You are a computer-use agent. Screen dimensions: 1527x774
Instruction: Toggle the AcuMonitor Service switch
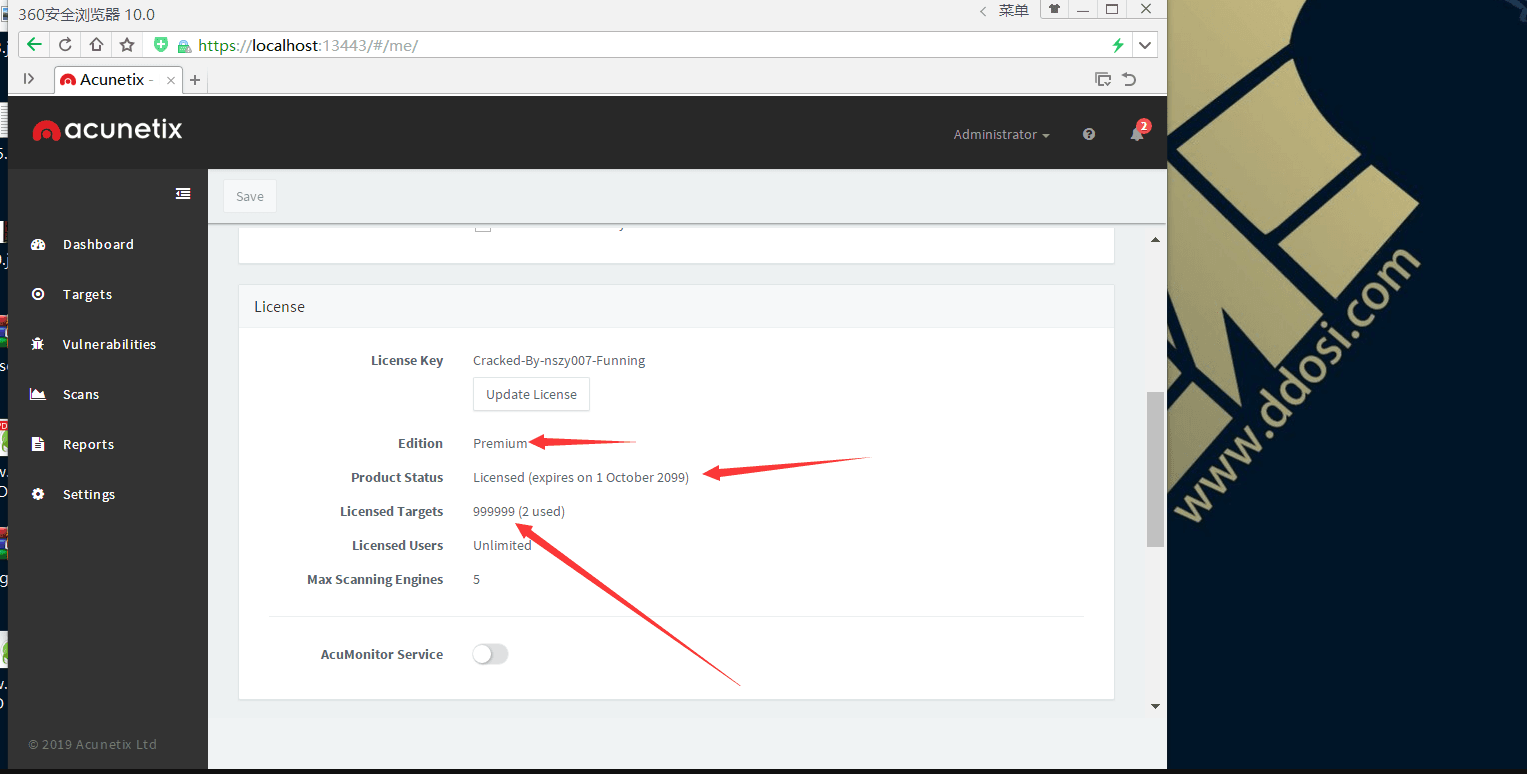[490, 654]
